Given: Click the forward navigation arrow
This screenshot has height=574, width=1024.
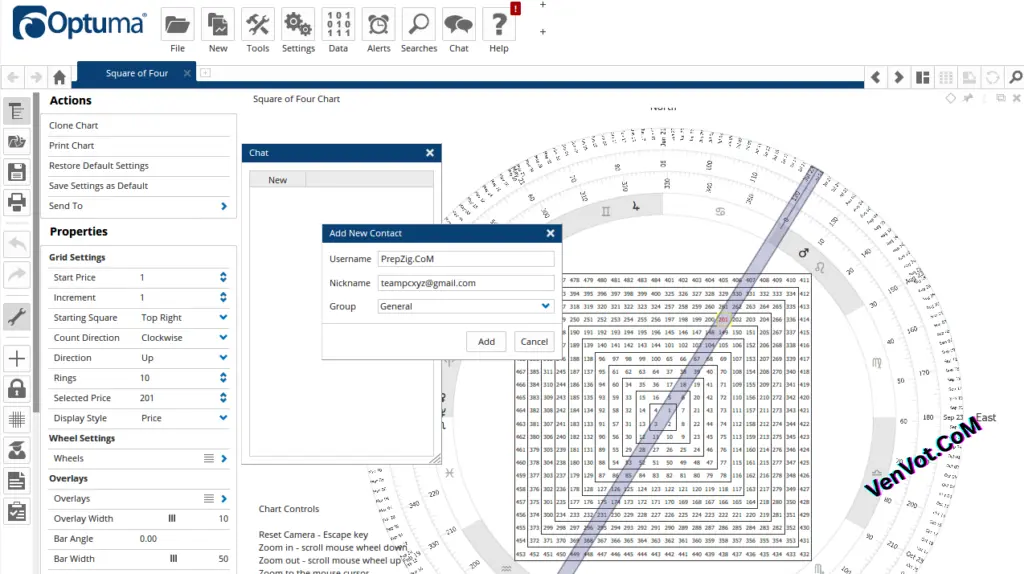Looking at the screenshot, I should (x=36, y=77).
